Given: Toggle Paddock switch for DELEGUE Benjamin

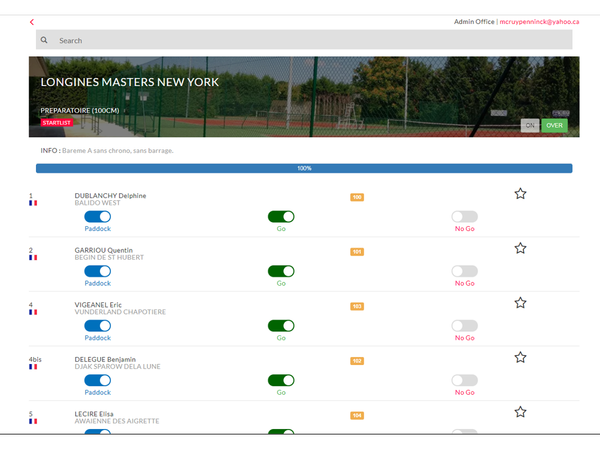Looking at the screenshot, I should coord(97,380).
